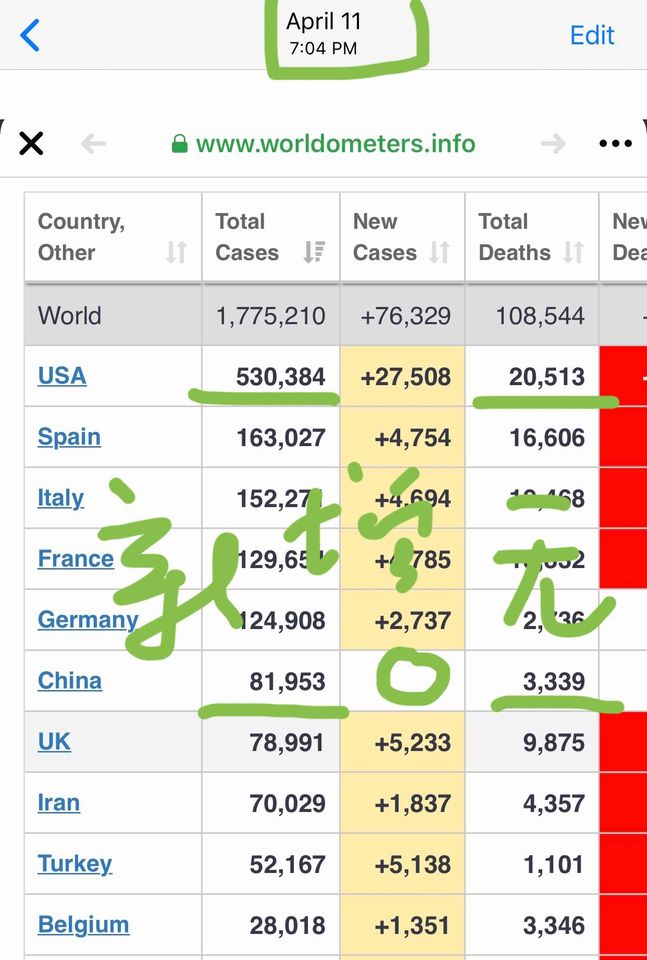
Task: Tap the browser forward arrow
Action: click(553, 144)
